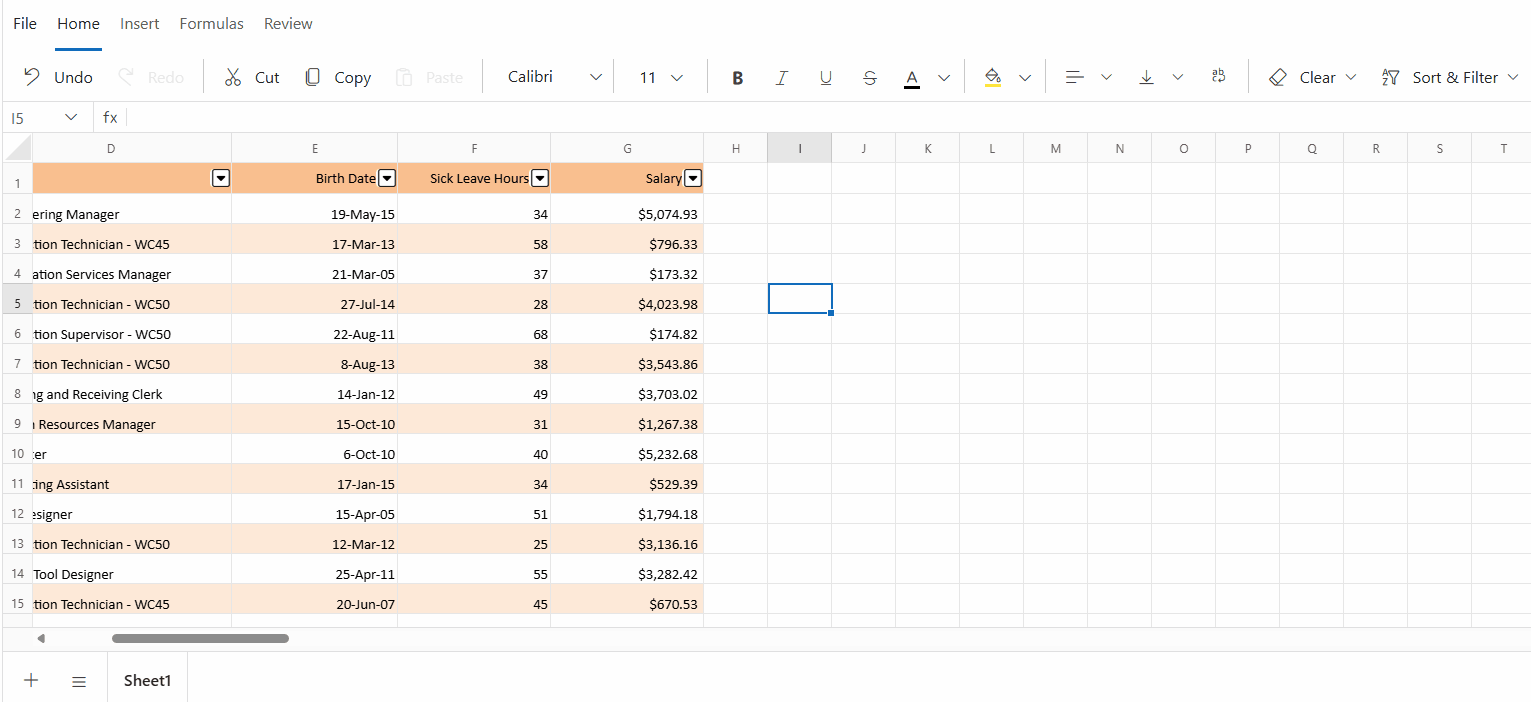Click the scrollbar left arrow
Viewport: 1531px width, 702px height.
tap(41, 638)
